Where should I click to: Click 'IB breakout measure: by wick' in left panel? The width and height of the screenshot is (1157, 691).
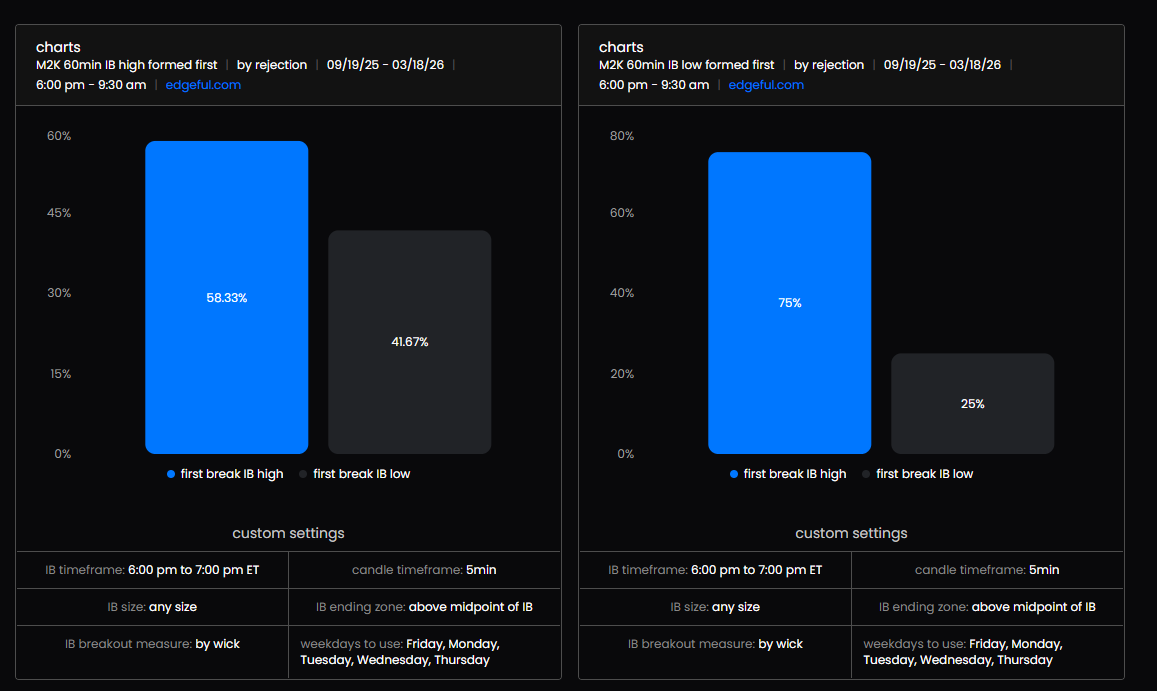pos(152,644)
